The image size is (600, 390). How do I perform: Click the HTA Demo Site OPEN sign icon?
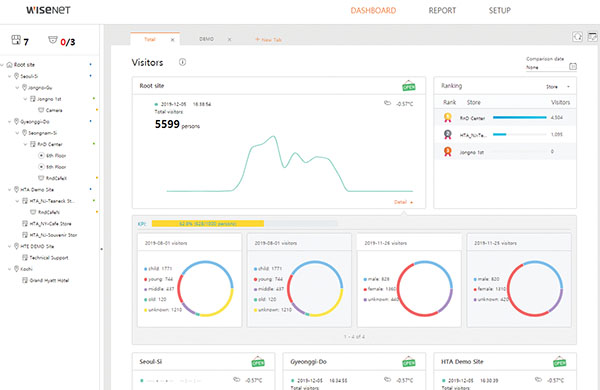[559, 361]
